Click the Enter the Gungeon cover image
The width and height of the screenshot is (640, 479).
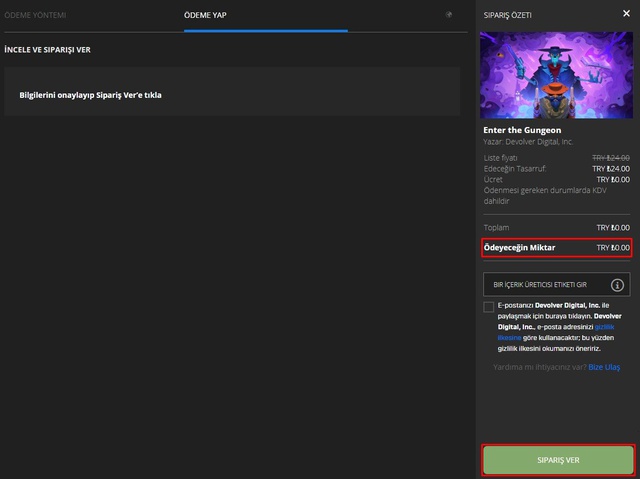(556, 75)
